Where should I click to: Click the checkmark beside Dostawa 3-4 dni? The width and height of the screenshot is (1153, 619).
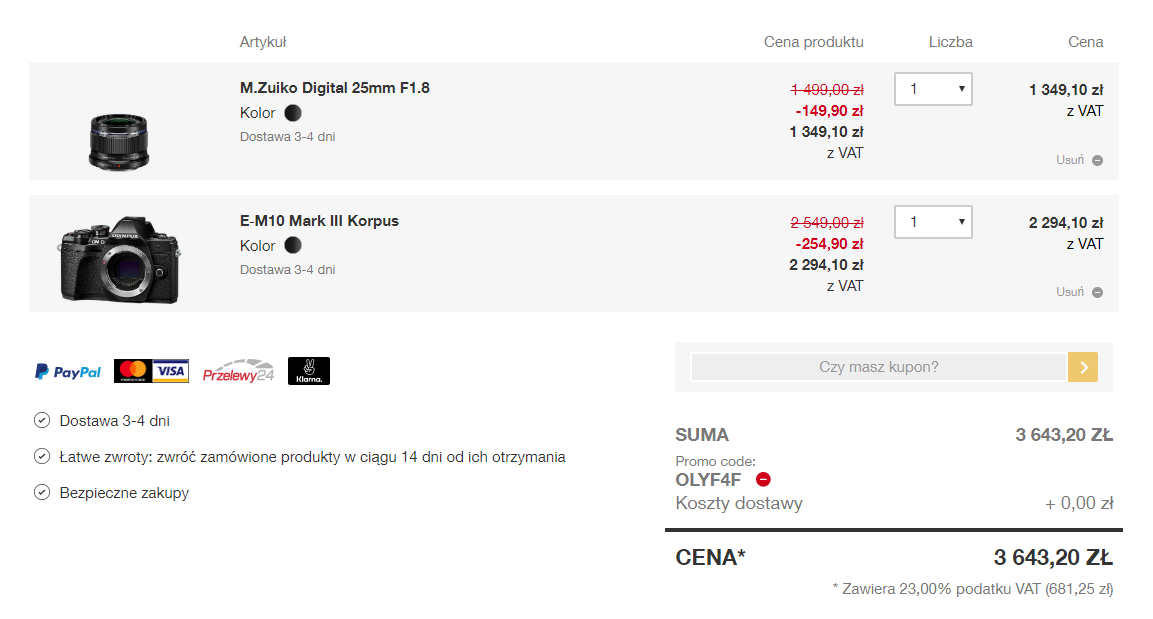click(x=42, y=421)
